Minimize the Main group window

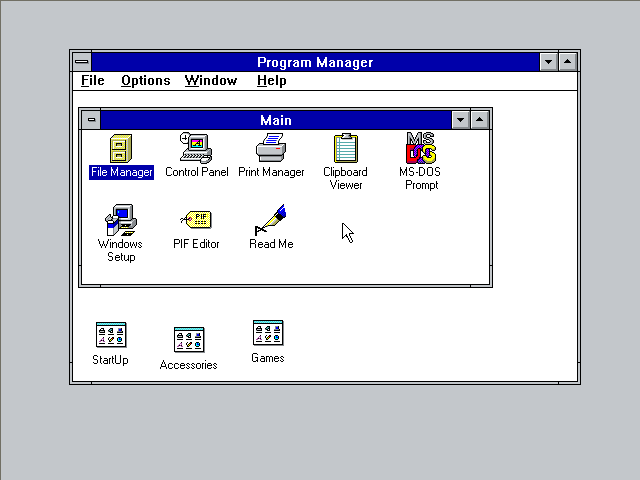click(460, 120)
